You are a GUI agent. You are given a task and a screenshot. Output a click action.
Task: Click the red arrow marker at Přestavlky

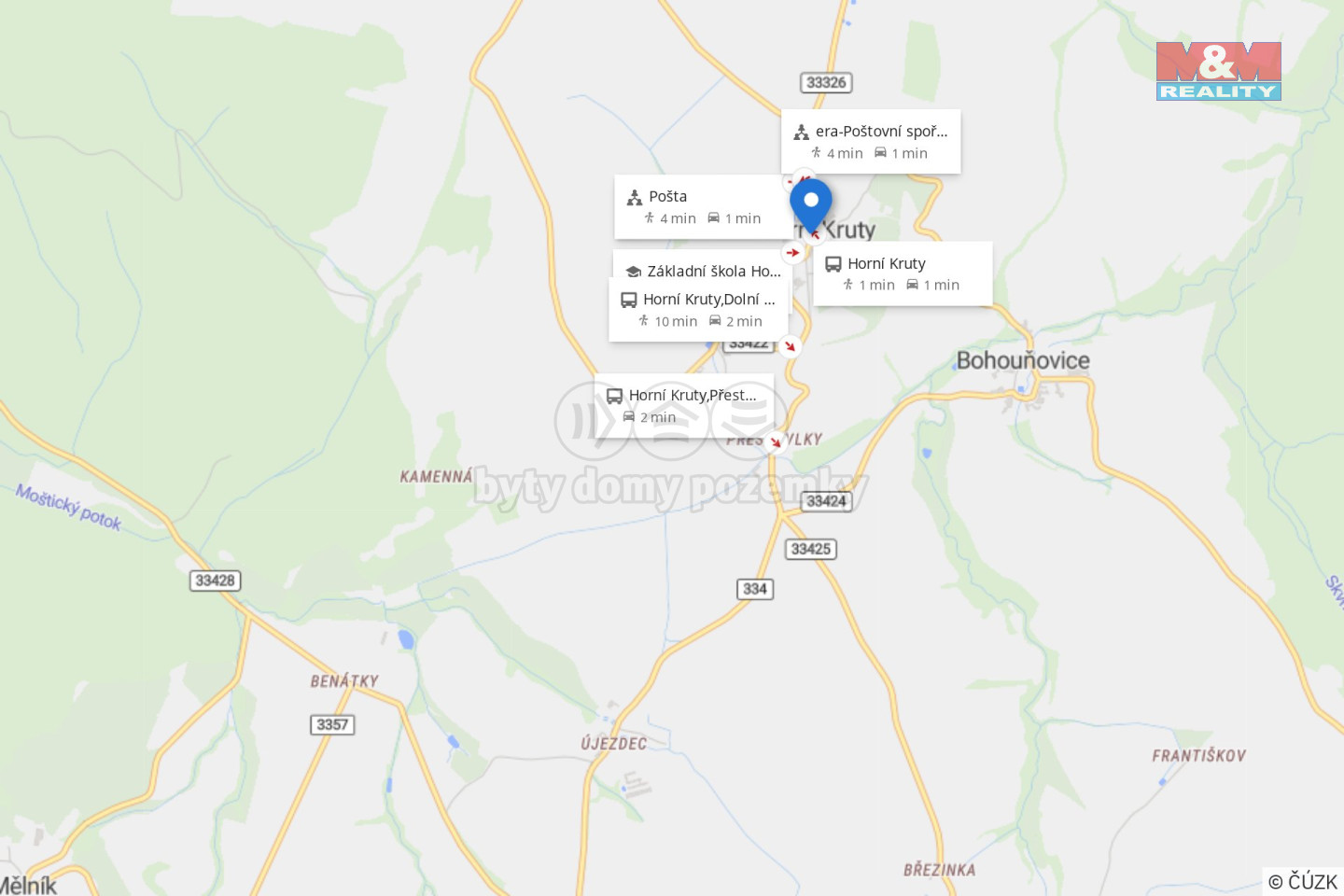(x=775, y=442)
